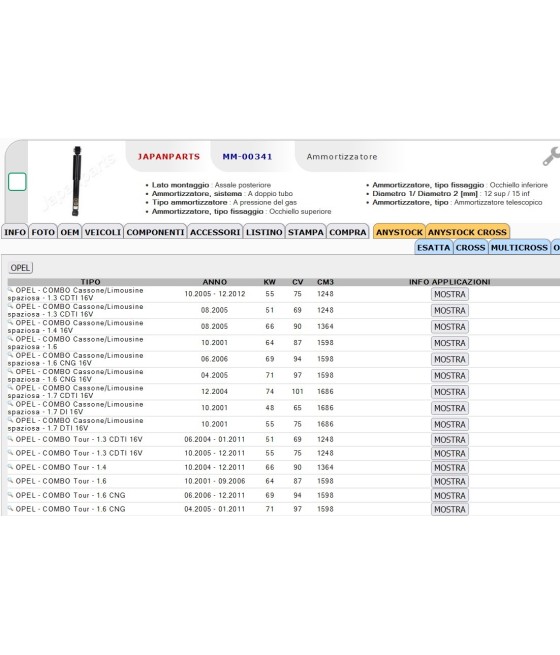Click MOSTRA for Combo Cassone 1.6 64 kW

[450, 343]
